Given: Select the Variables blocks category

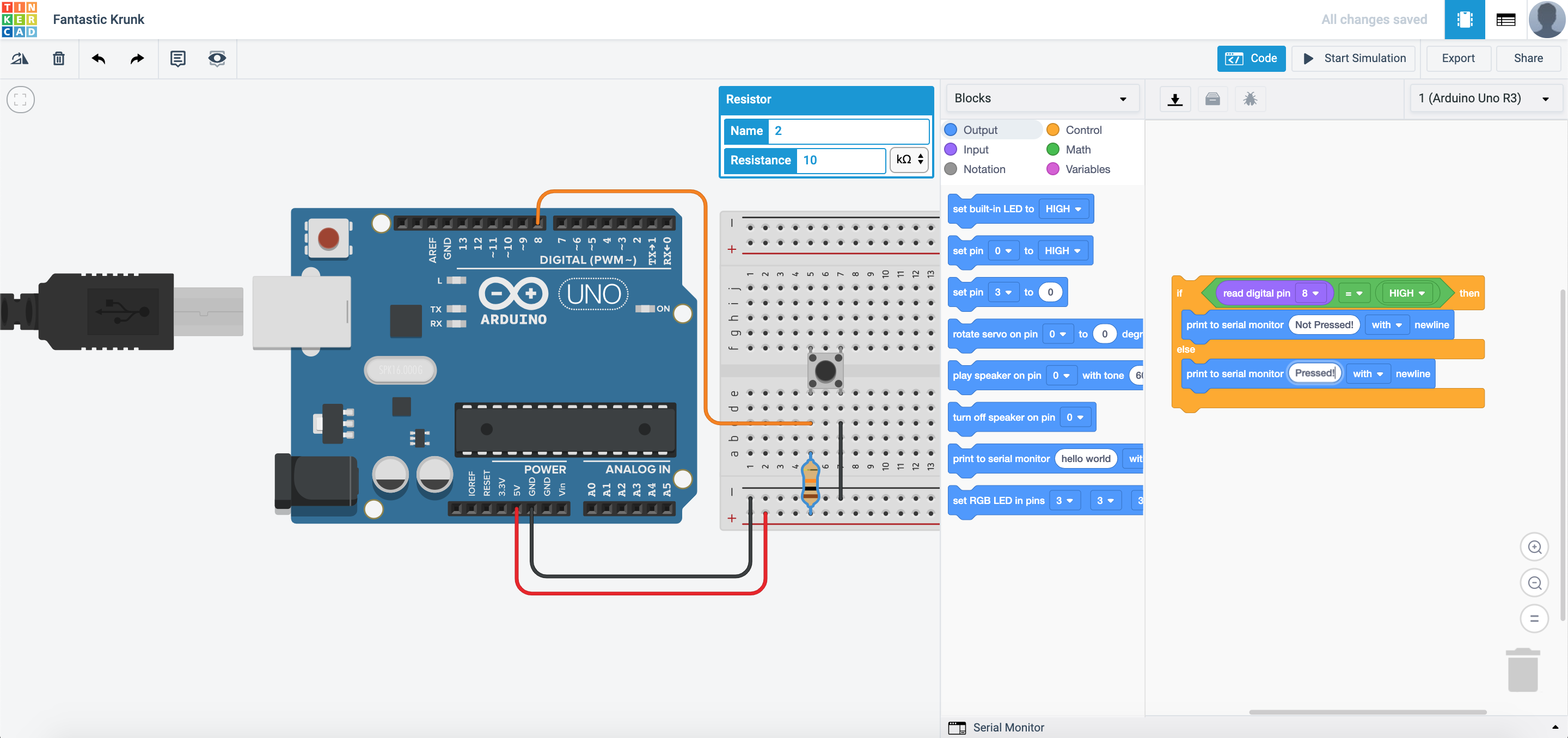Looking at the screenshot, I should pos(1087,169).
